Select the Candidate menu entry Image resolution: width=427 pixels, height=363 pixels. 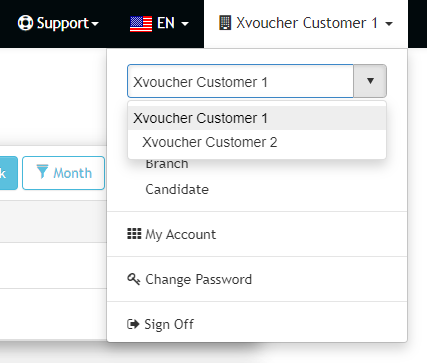tap(177, 189)
